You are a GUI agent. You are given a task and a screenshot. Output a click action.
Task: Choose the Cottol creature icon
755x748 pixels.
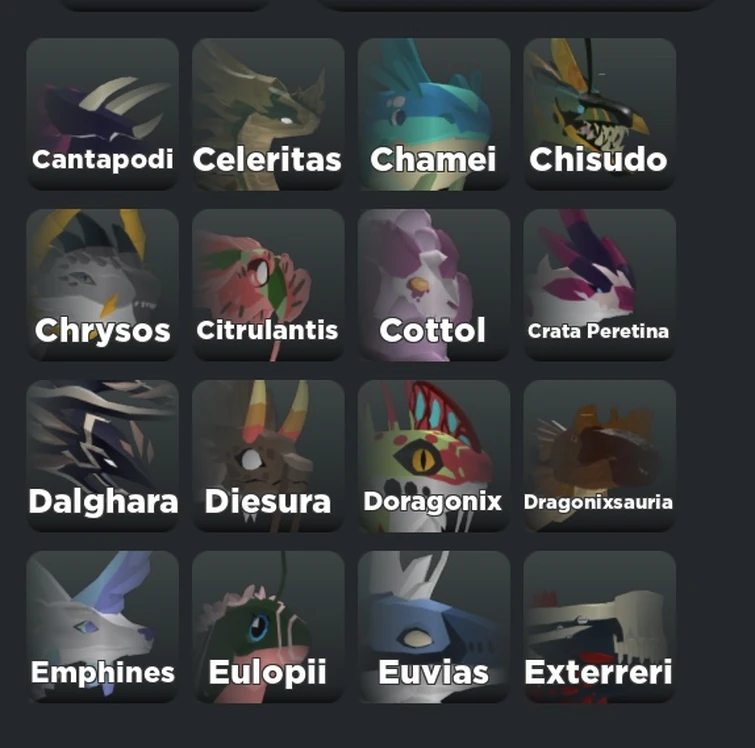(434, 285)
